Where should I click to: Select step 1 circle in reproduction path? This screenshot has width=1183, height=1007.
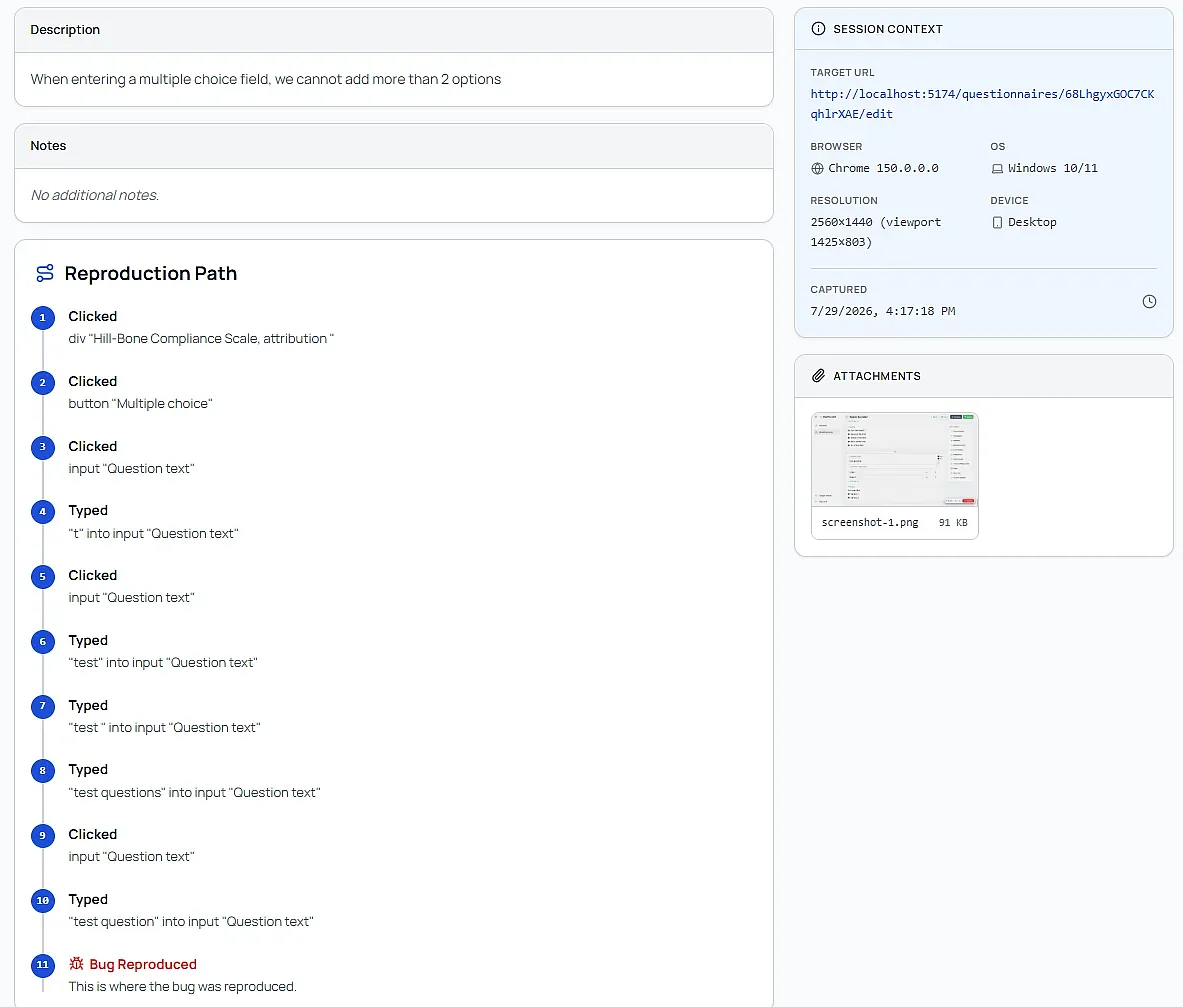point(43,318)
